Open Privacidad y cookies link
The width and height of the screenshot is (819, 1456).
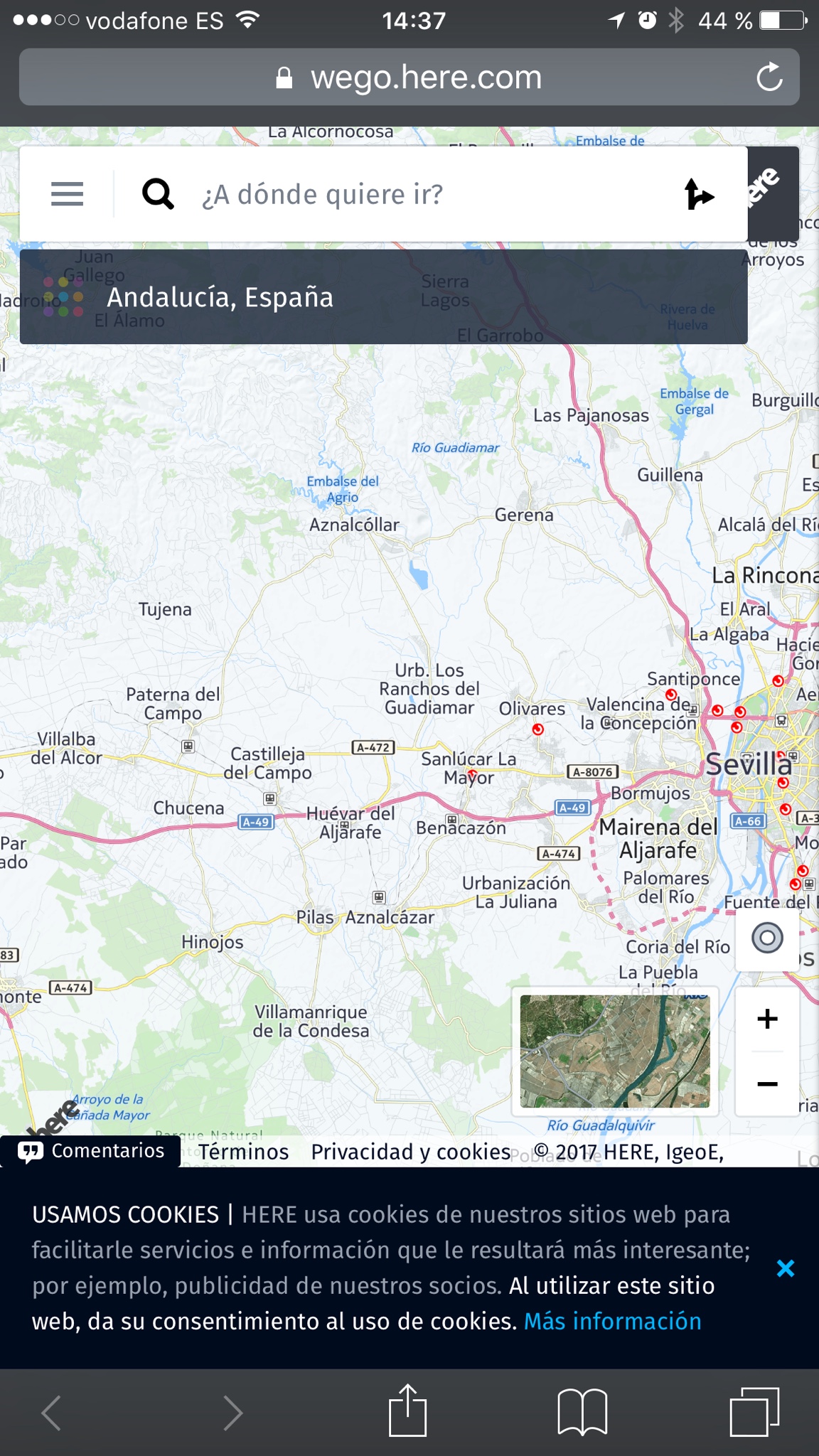[411, 1152]
